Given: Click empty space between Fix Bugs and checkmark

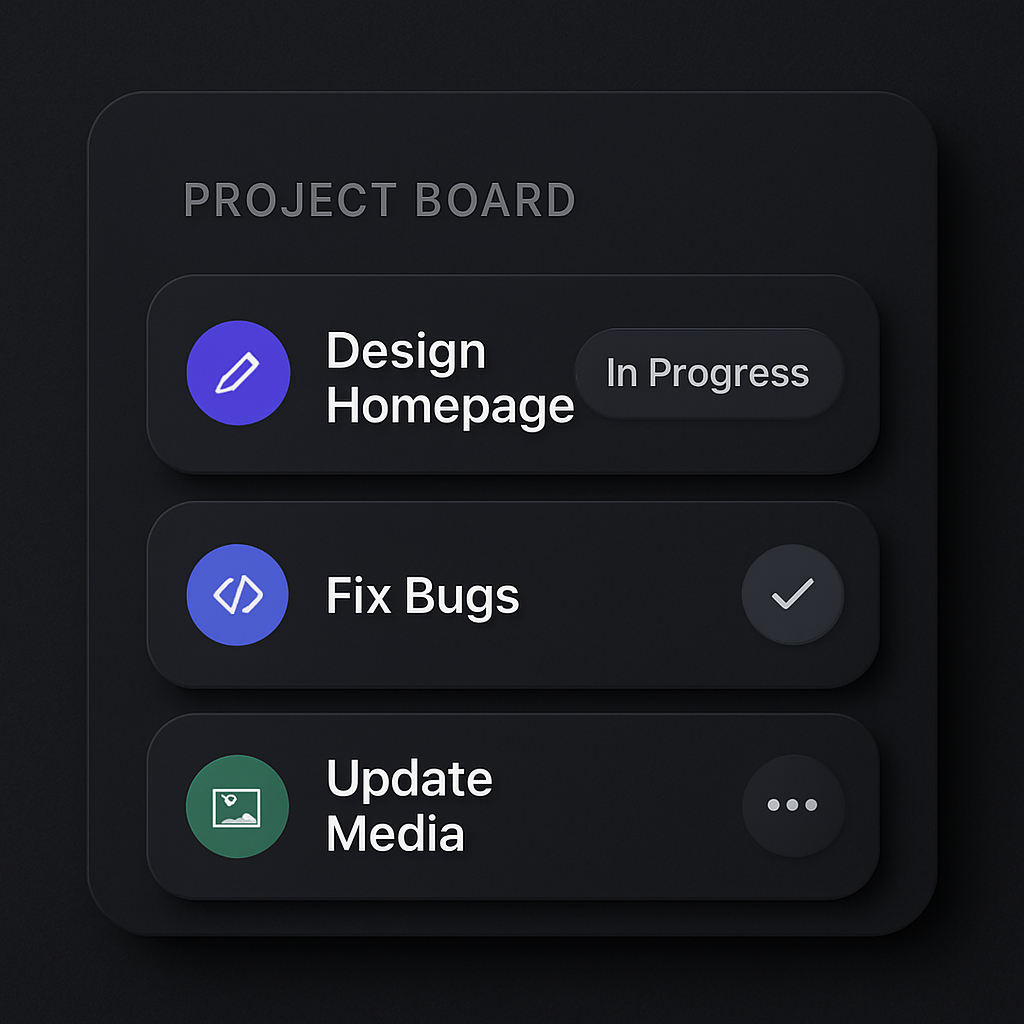Looking at the screenshot, I should click(630, 596).
